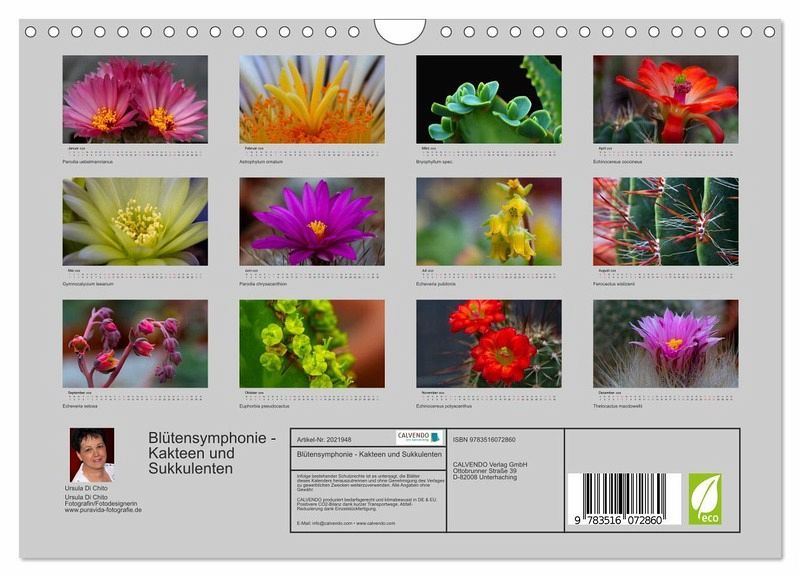
Task: Click the 'Euphorbia pseudocactus' caption
Action: [x=264, y=406]
